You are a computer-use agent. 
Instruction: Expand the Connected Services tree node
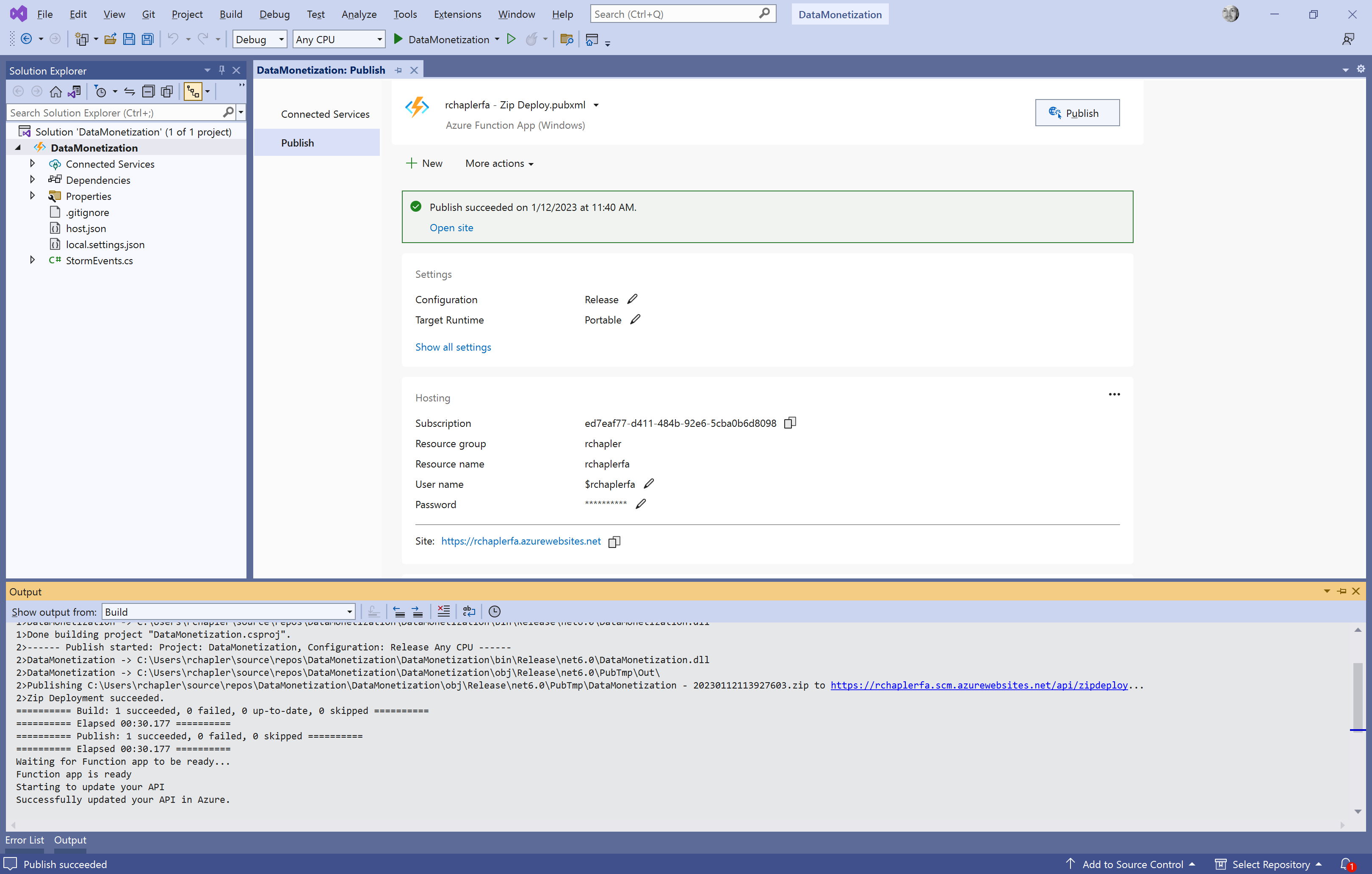33,163
